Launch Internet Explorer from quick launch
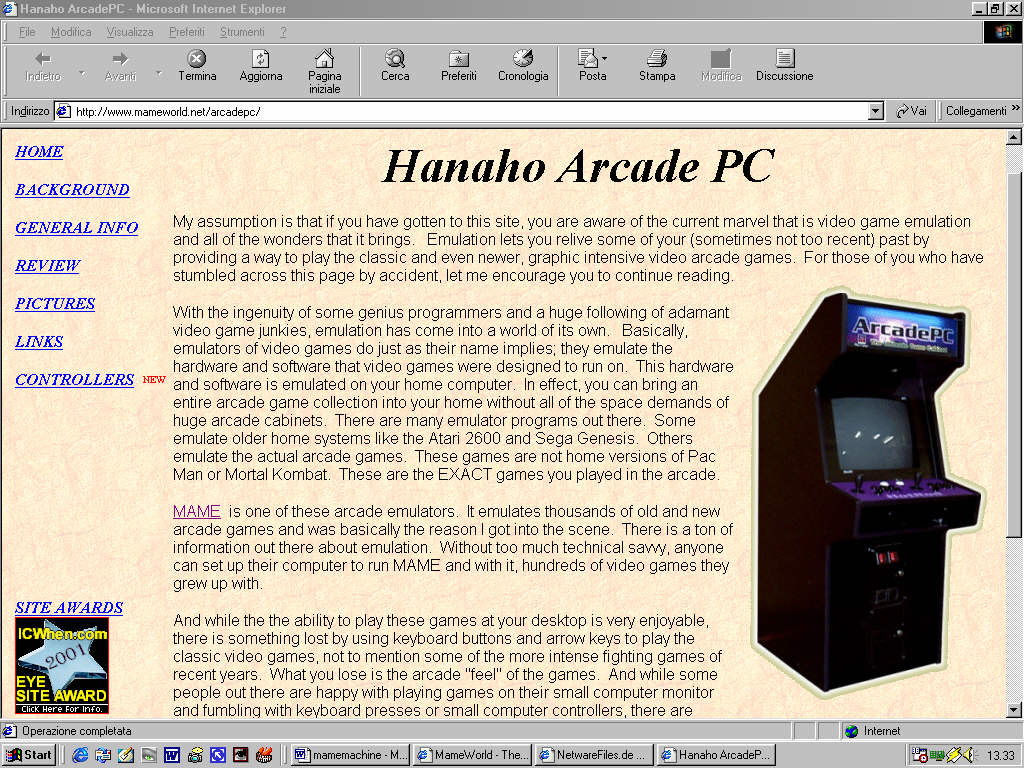 pos(80,755)
